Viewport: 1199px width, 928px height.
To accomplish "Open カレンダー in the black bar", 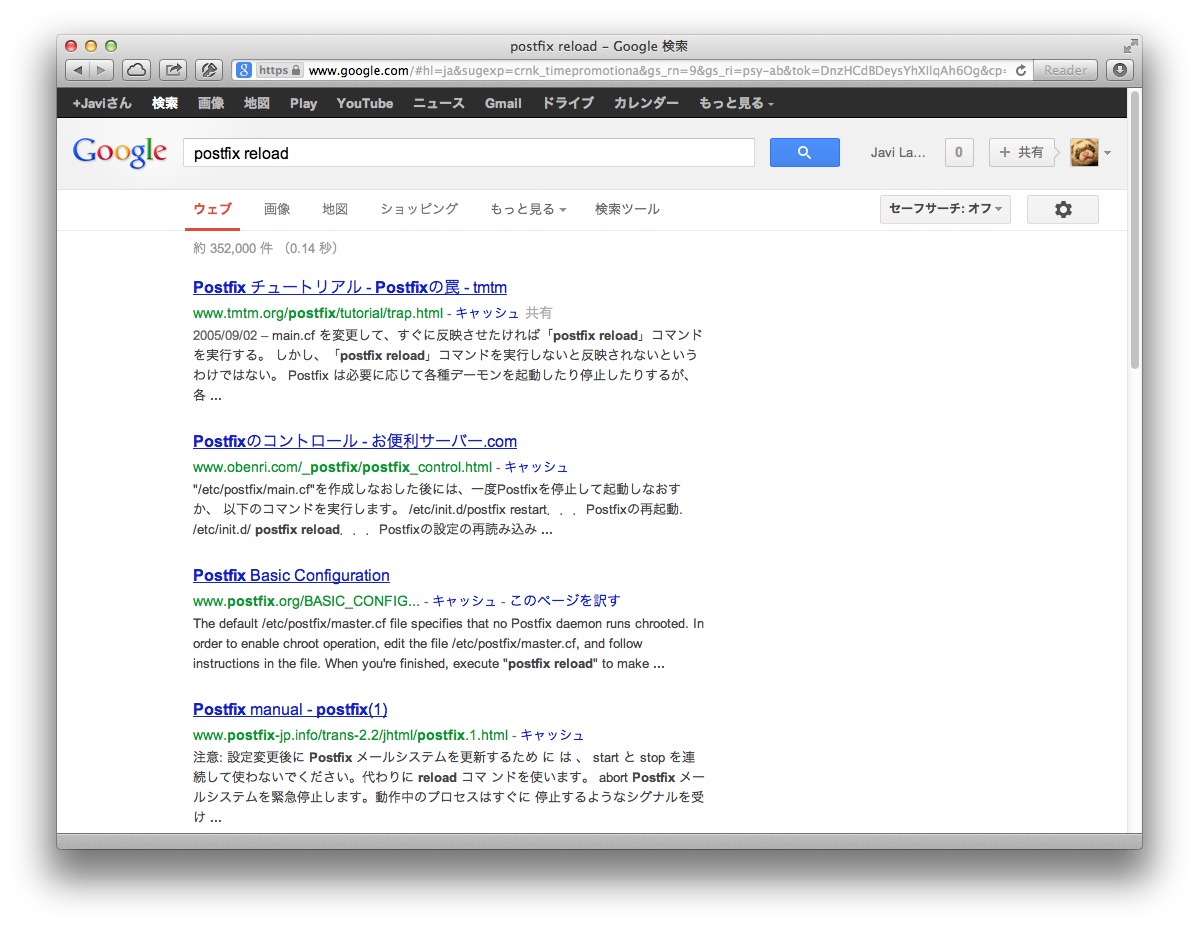I will click(x=645, y=103).
